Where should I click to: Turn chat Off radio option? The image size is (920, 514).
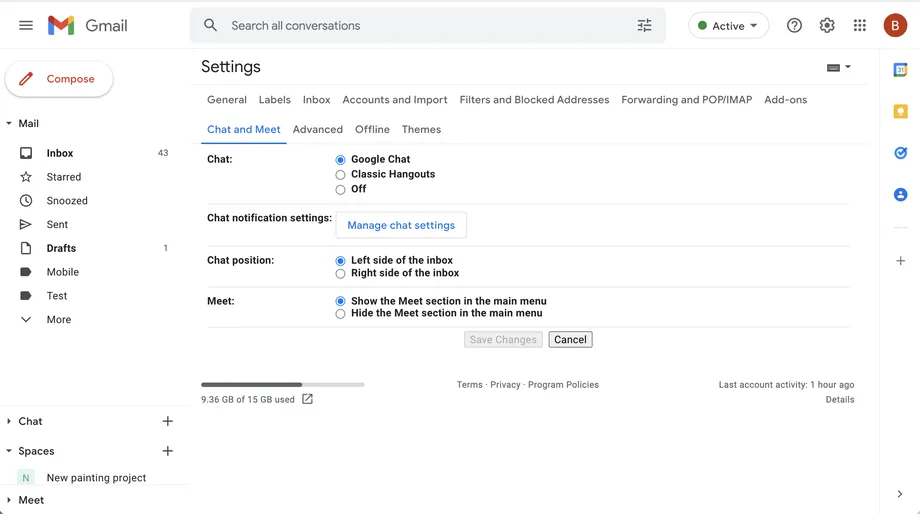point(340,190)
